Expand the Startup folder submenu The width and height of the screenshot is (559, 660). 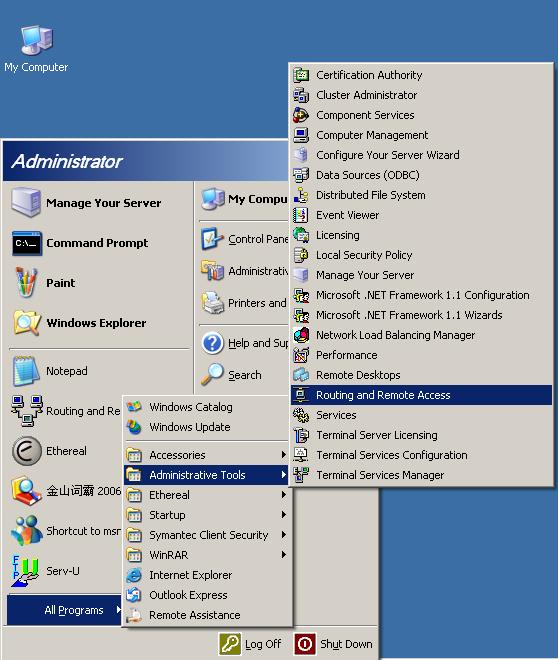coord(206,515)
